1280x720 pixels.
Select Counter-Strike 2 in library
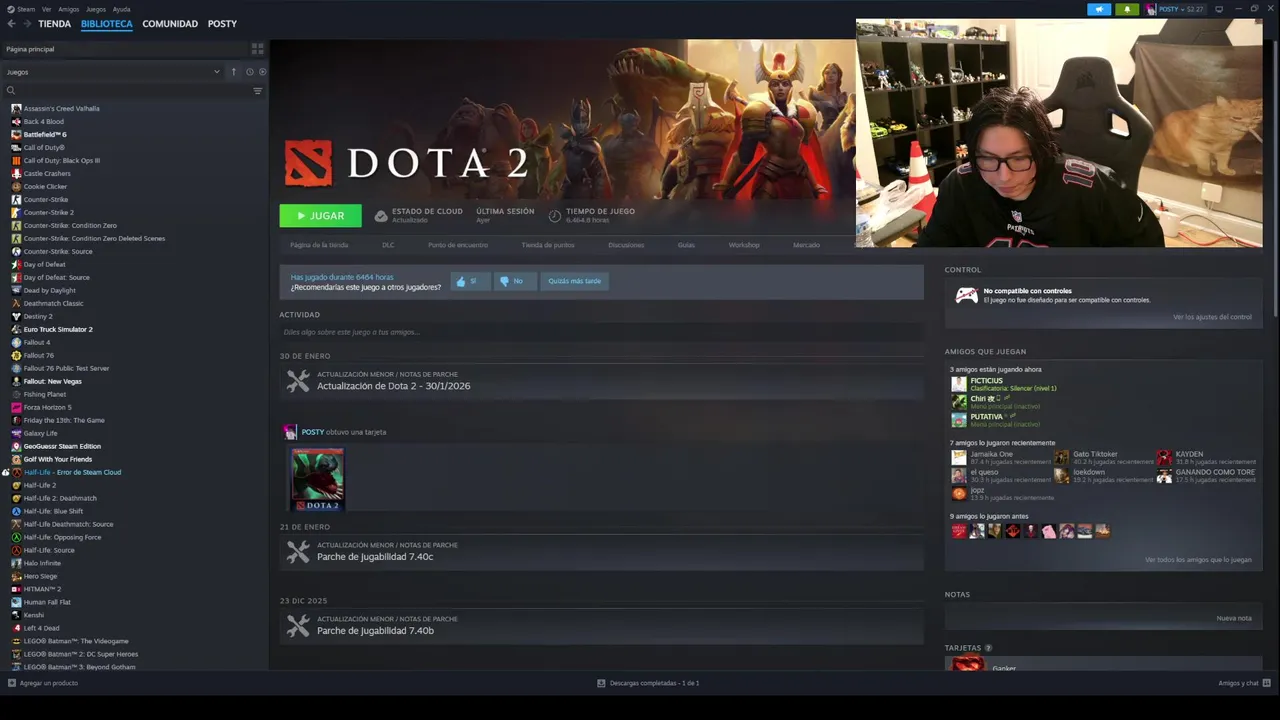tap(48, 212)
